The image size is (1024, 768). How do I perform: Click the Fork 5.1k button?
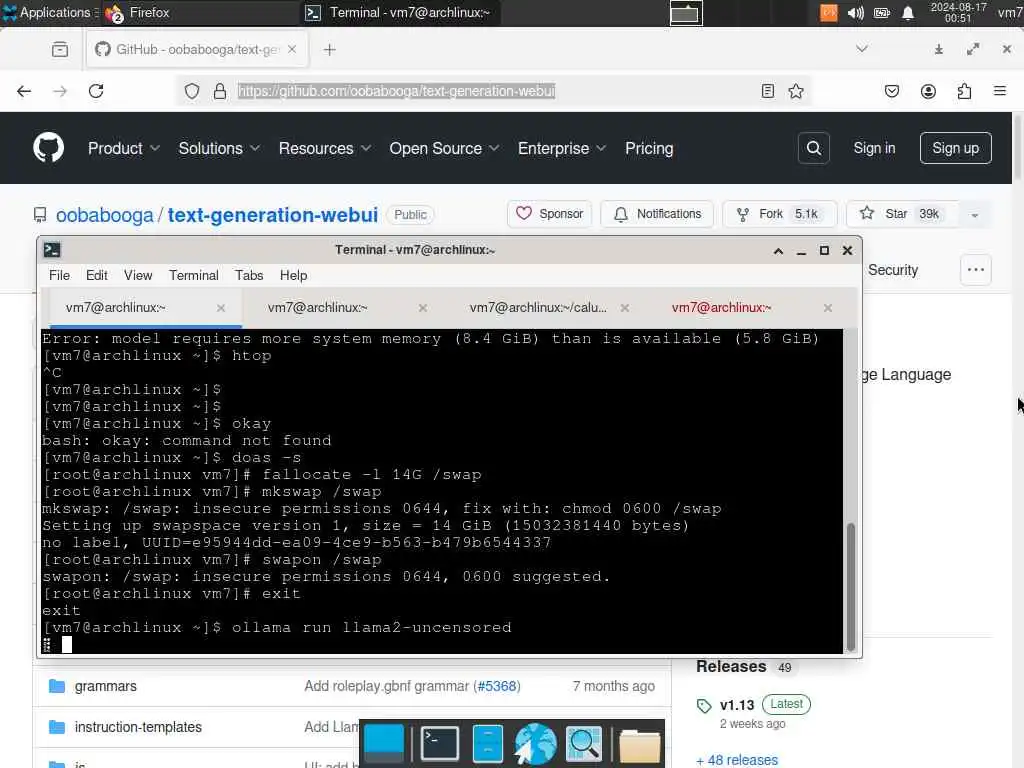point(780,214)
